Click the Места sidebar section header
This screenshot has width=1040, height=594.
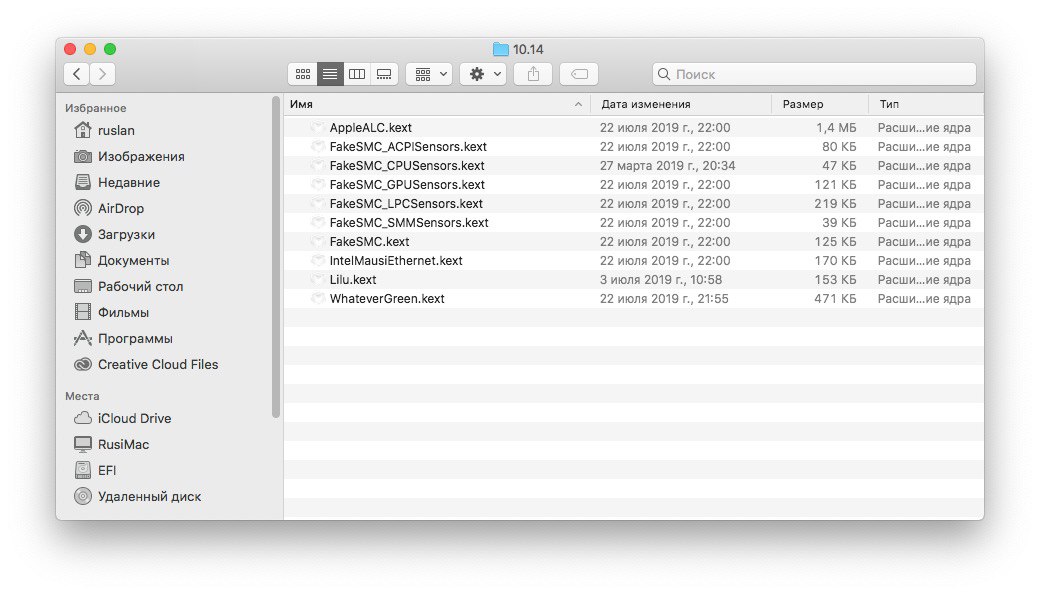point(82,396)
